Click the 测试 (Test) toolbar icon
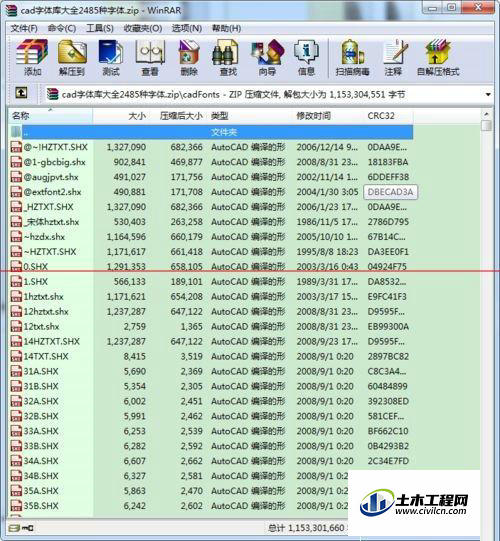This screenshot has width=500, height=541. point(110,52)
